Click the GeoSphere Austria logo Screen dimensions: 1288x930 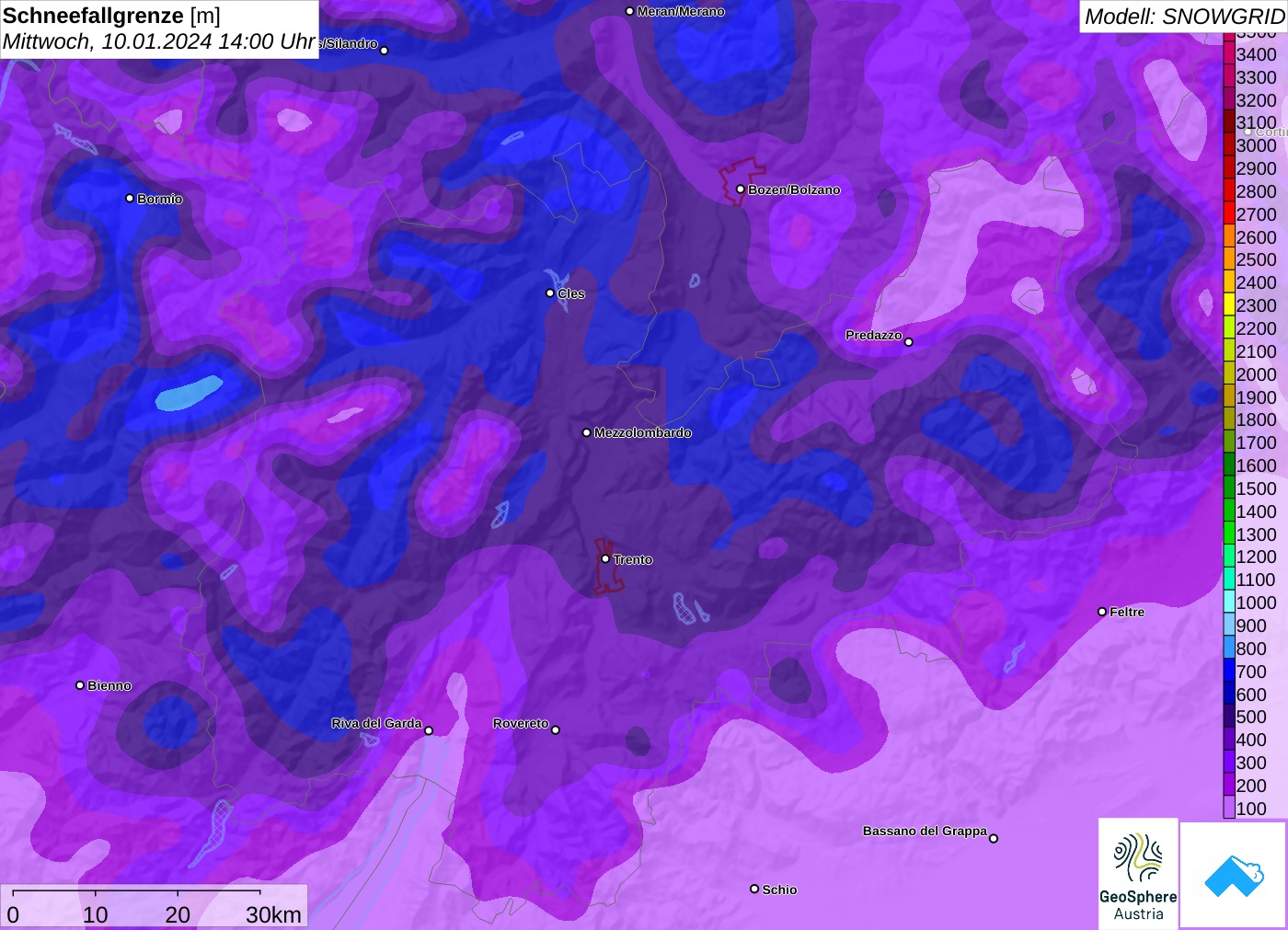[x=1138, y=874]
